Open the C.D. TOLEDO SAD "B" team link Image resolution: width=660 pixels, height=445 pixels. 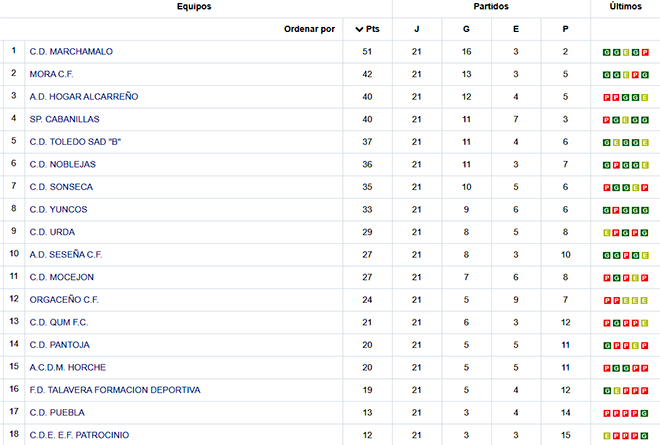pos(75,142)
